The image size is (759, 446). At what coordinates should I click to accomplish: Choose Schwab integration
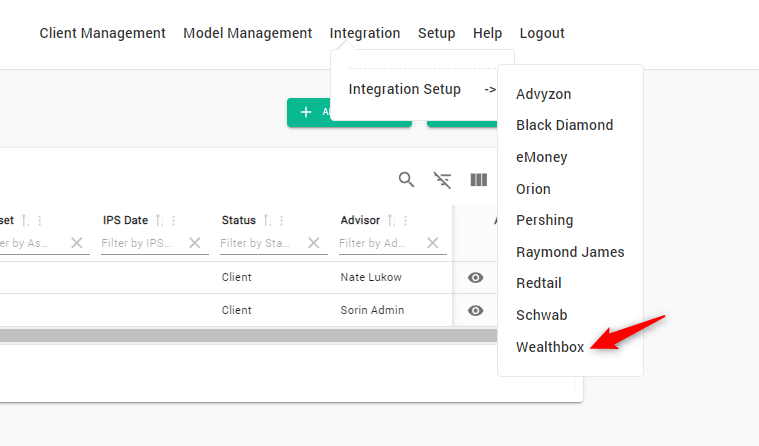(x=542, y=315)
